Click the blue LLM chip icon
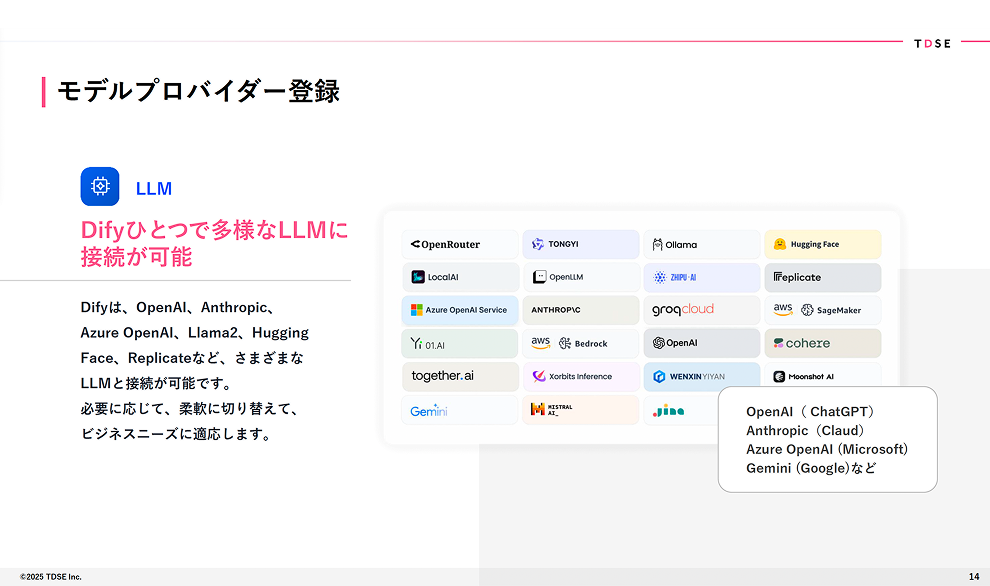990x586 pixels. [100, 187]
